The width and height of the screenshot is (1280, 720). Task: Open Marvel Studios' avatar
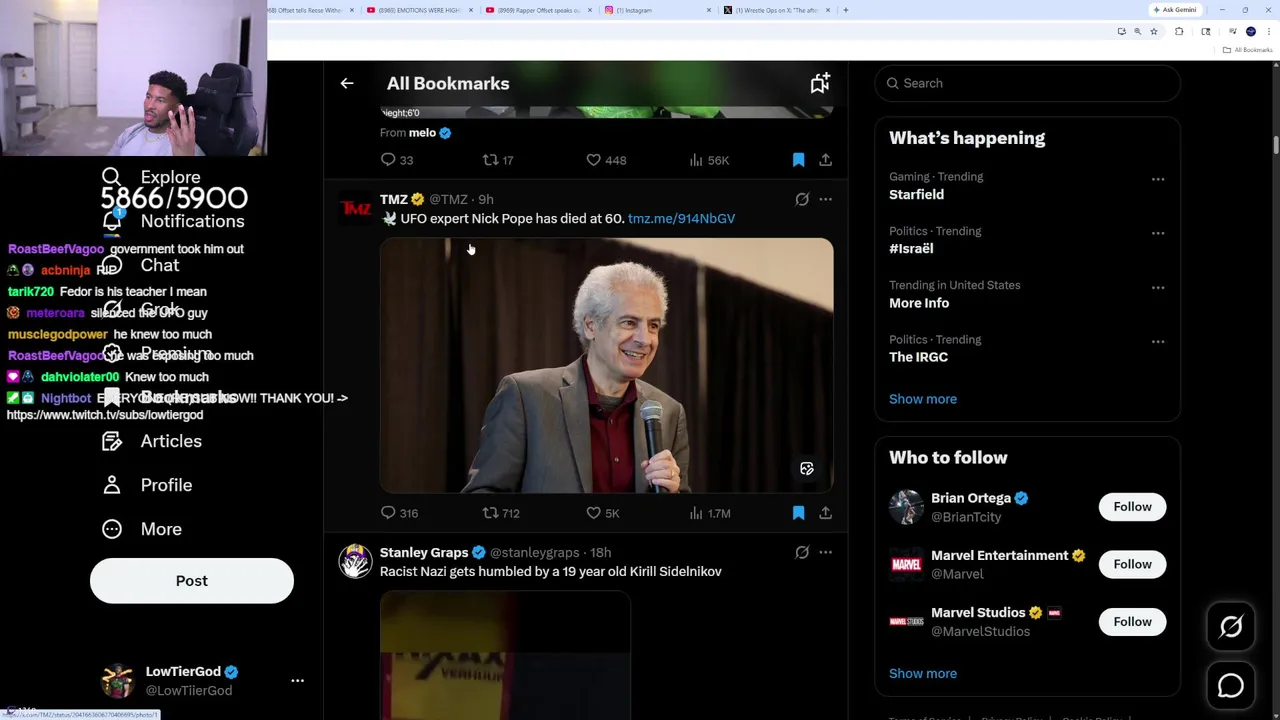pyautogui.click(x=906, y=622)
